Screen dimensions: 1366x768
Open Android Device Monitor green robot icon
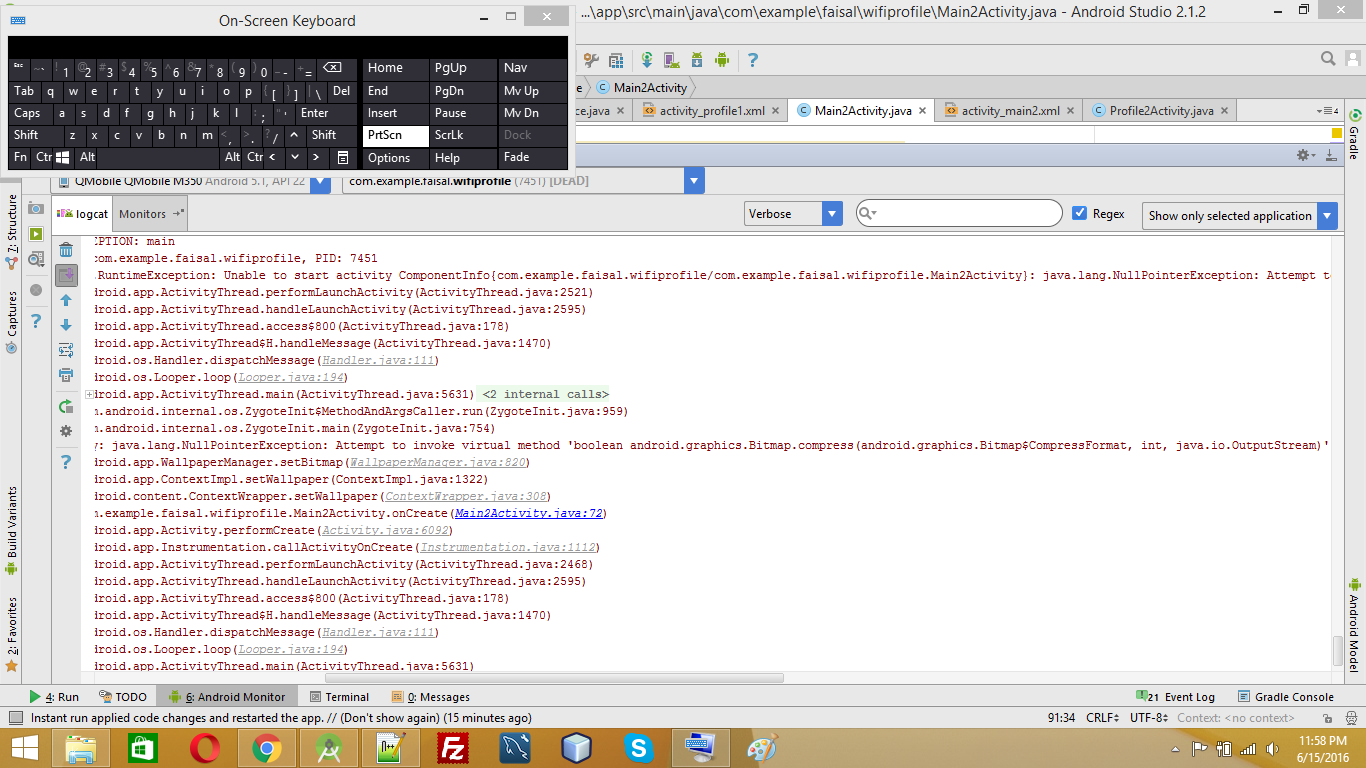722,60
